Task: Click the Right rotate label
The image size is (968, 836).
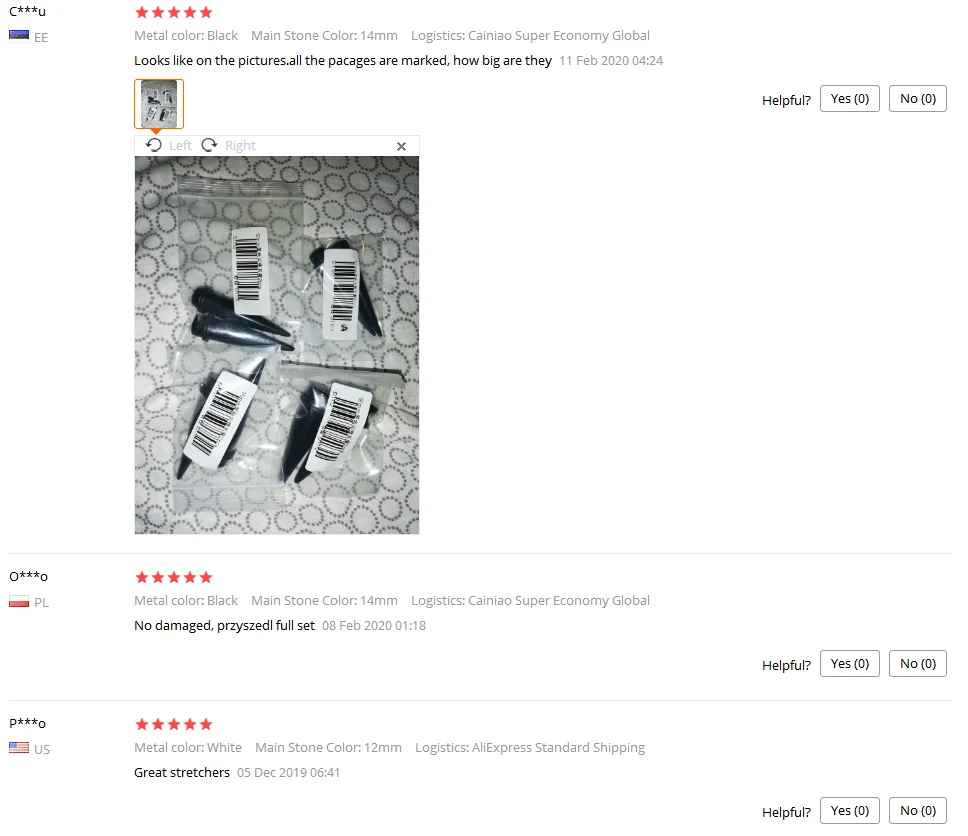Action: click(x=240, y=146)
